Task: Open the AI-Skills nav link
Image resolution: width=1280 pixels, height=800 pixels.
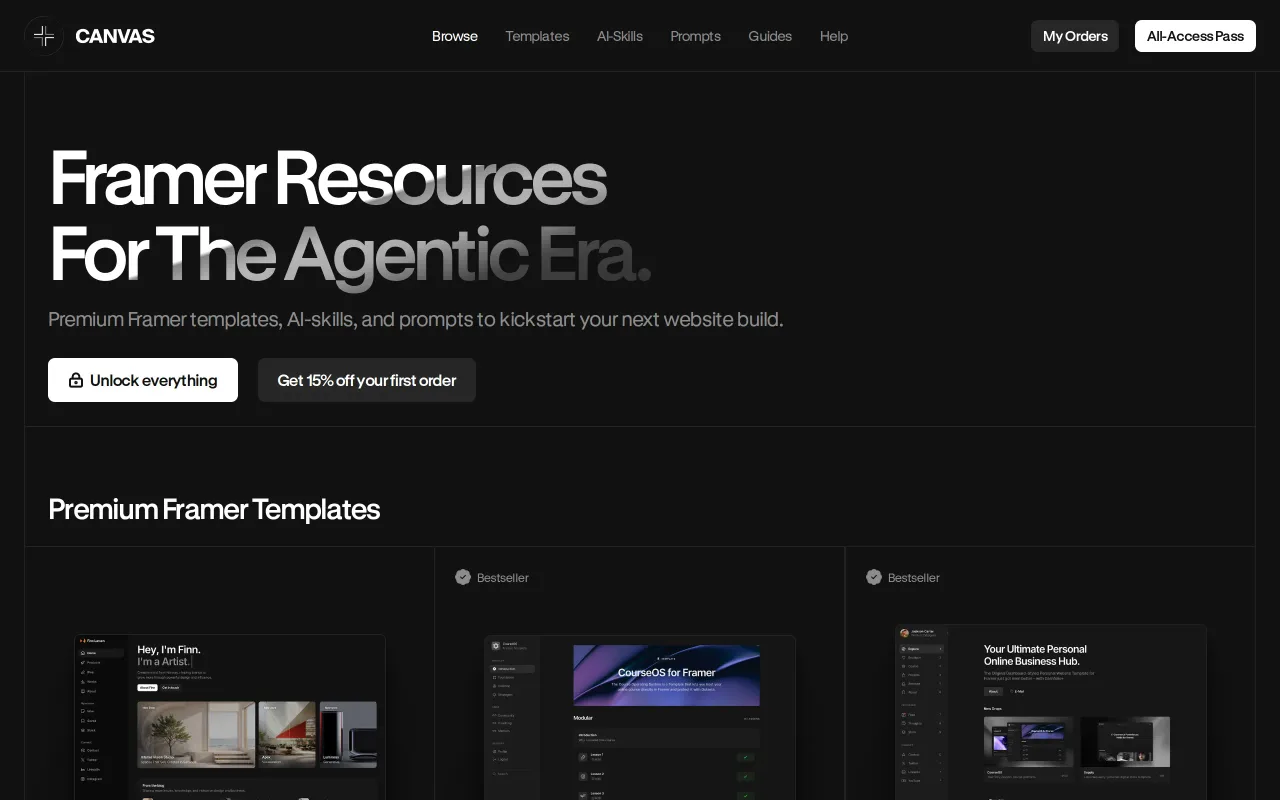Action: point(620,36)
